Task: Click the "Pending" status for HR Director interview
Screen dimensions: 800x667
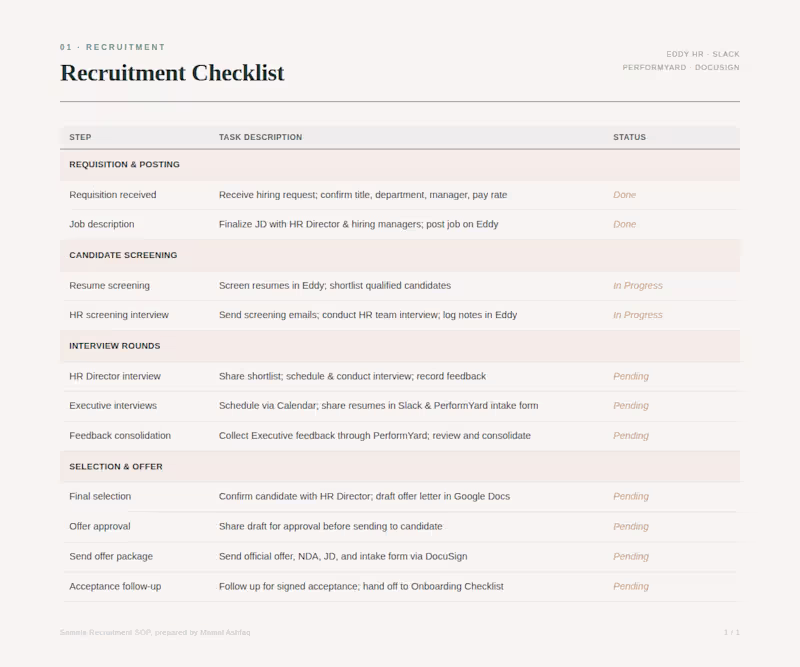Action: point(631,377)
